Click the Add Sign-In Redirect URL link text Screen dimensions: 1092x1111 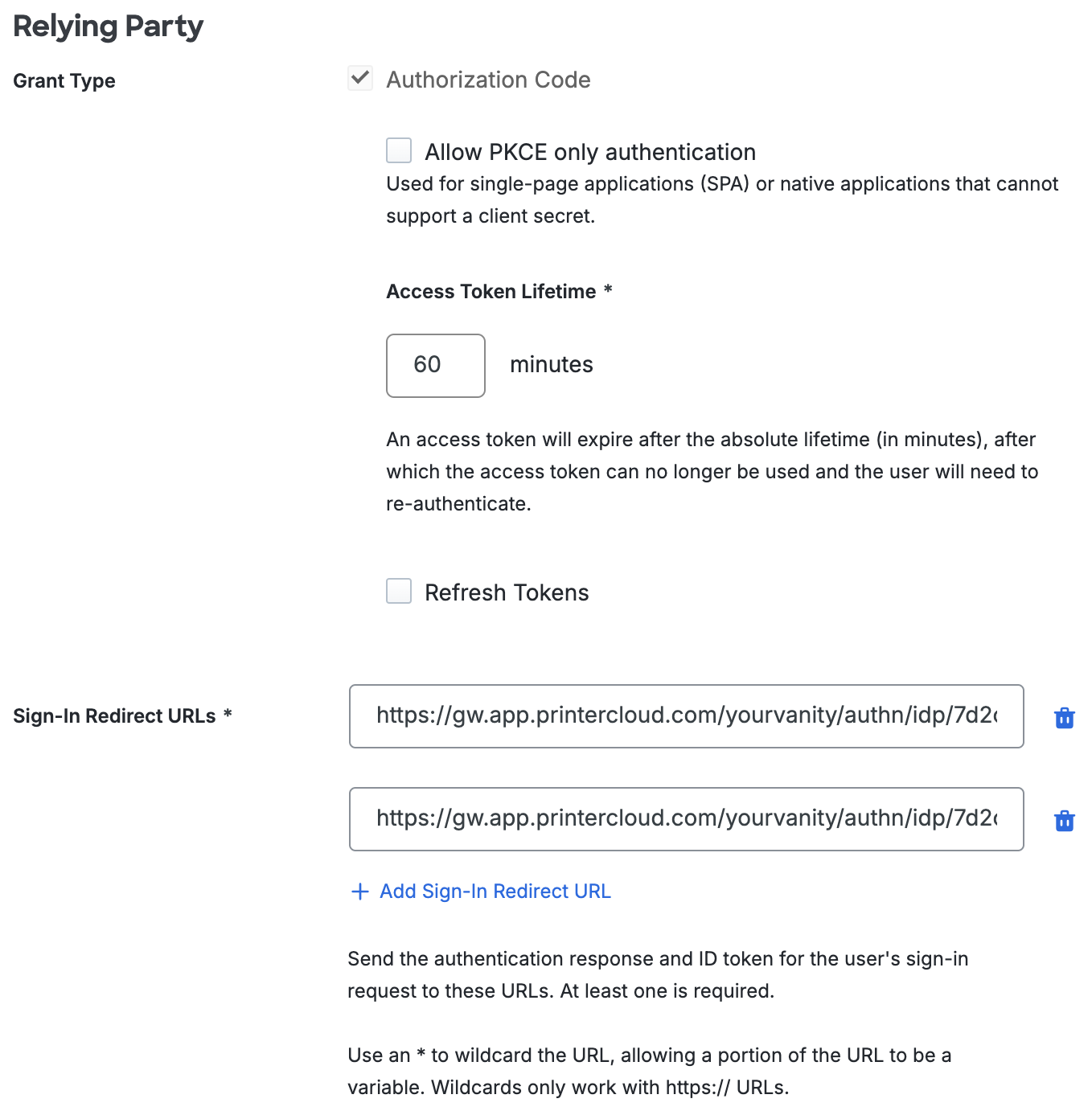pyautogui.click(x=495, y=892)
